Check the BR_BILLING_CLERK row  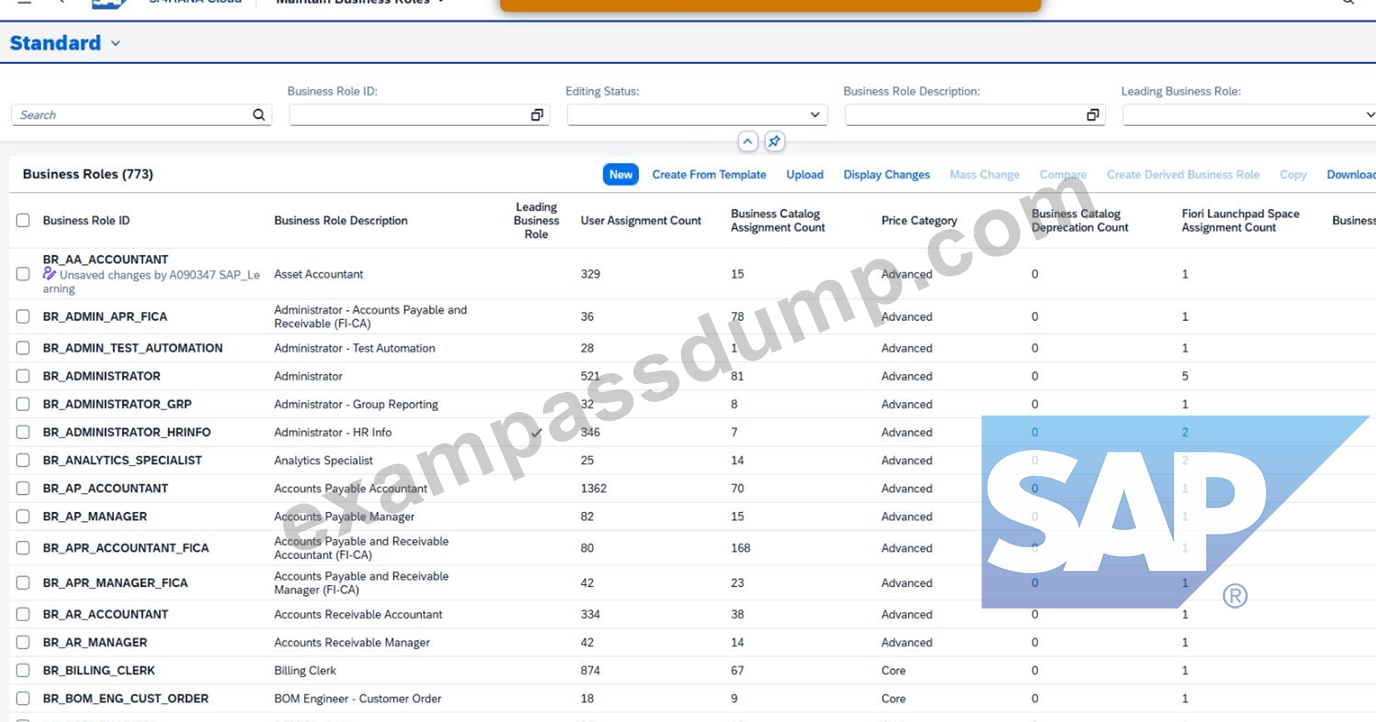pyautogui.click(x=23, y=670)
